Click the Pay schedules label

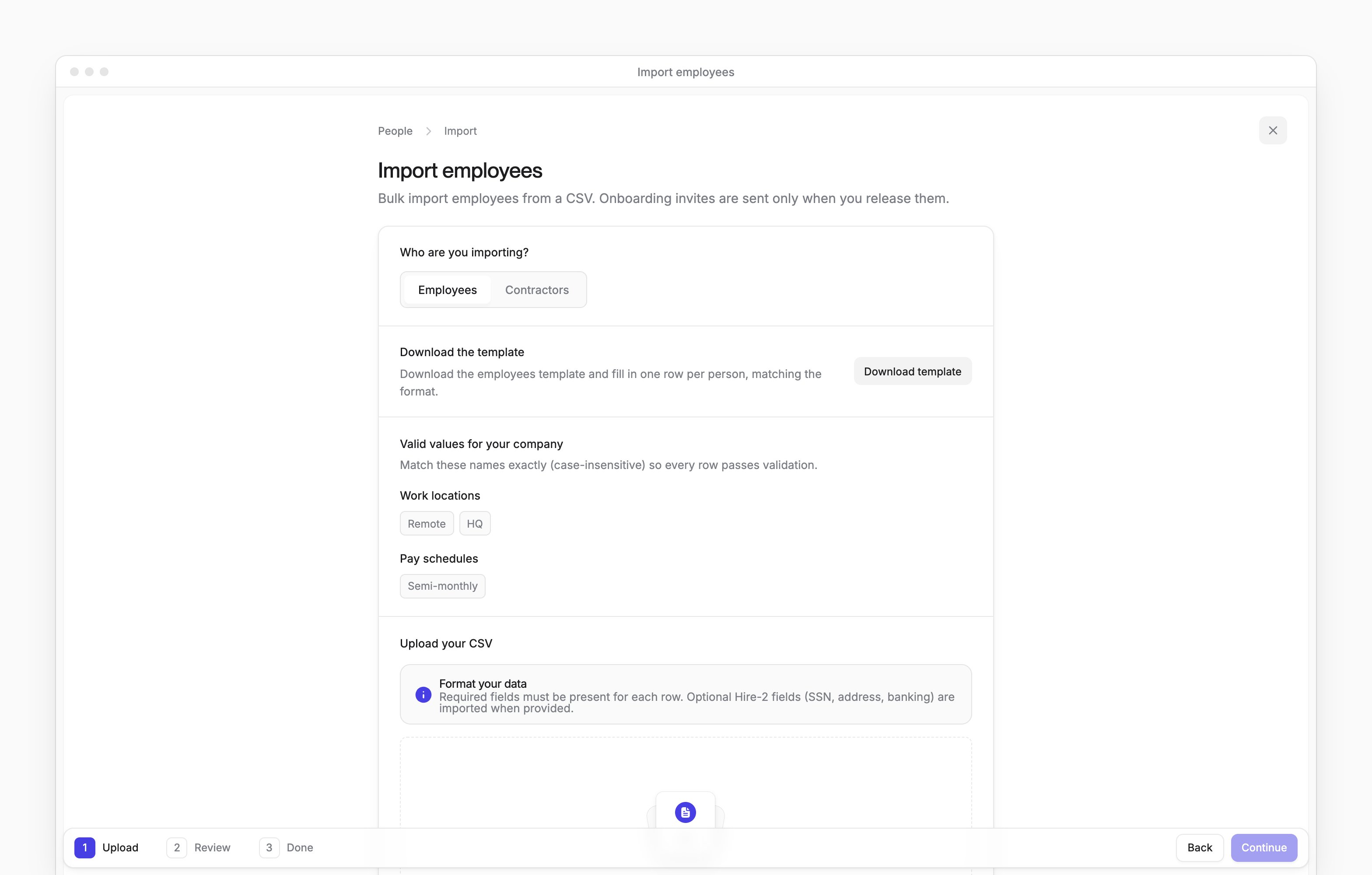(x=439, y=558)
